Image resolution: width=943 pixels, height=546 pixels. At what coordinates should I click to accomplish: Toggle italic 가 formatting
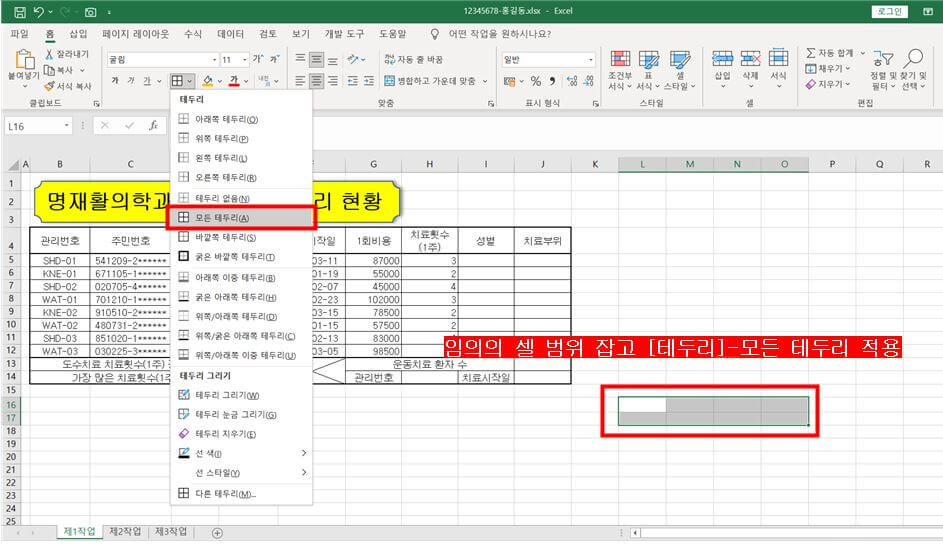tap(131, 81)
